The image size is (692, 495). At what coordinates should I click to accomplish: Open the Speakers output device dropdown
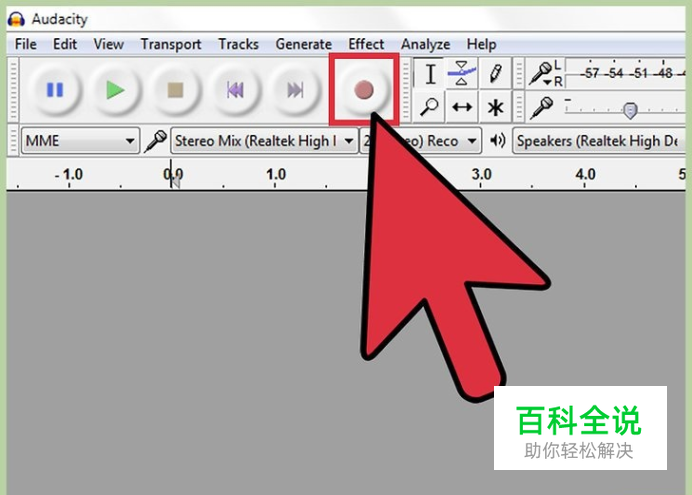pyautogui.click(x=599, y=141)
